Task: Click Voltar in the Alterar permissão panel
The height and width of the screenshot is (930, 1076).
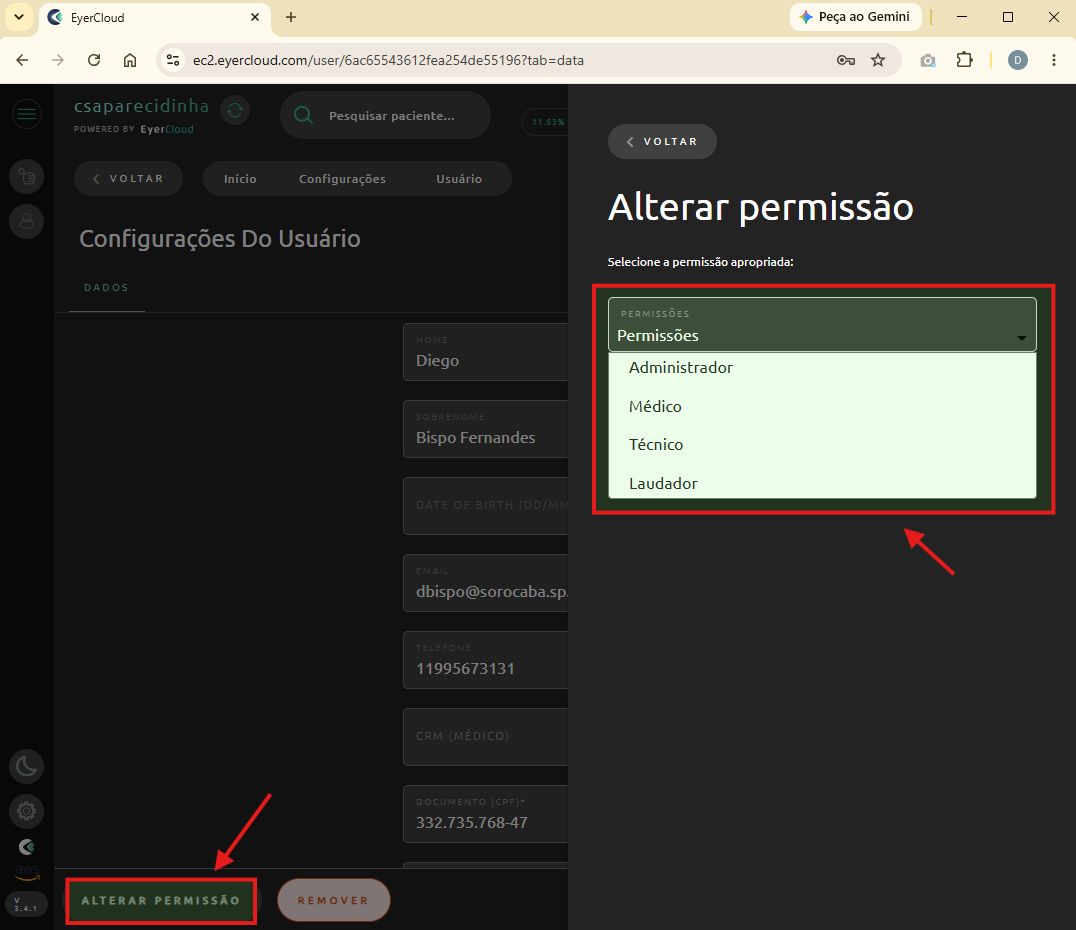Action: click(x=662, y=141)
